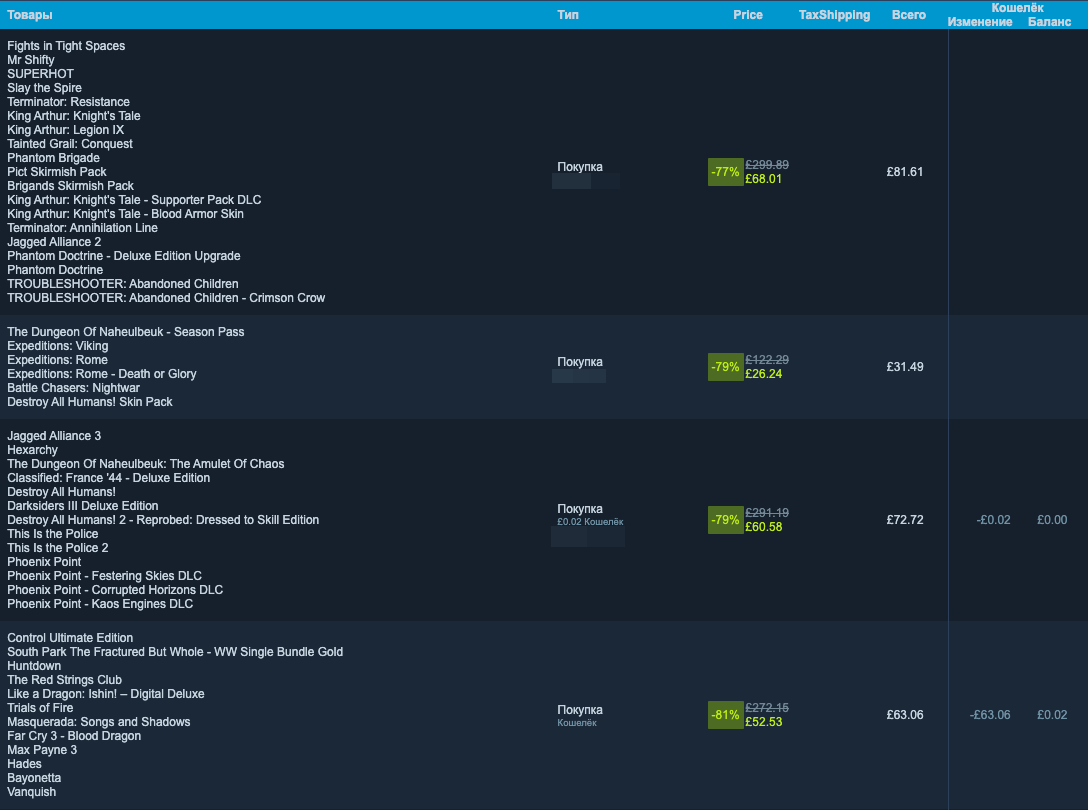Select SUPERHOT item
The width and height of the screenshot is (1088, 810).
point(40,74)
